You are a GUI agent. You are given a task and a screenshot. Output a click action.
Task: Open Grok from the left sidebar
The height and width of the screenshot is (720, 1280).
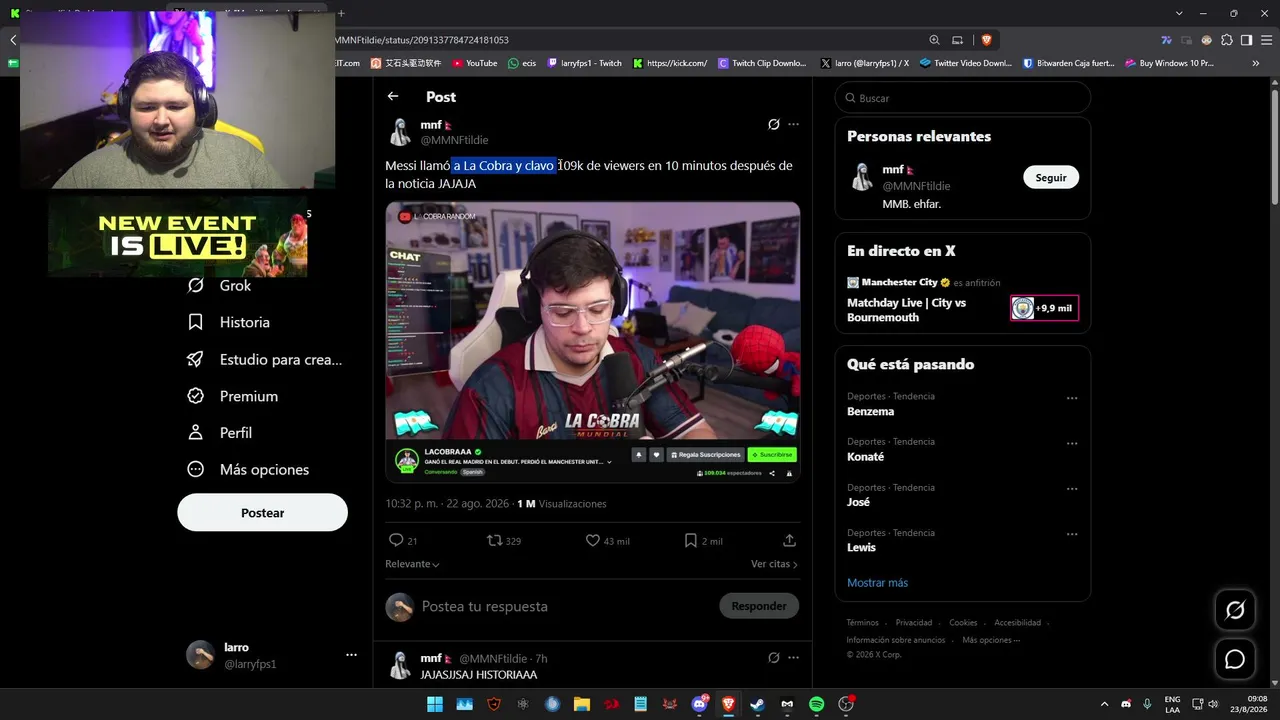[x=221, y=285]
